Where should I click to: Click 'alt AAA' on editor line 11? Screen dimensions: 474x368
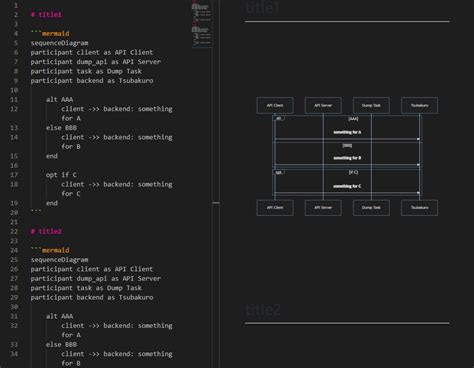[x=59, y=99]
